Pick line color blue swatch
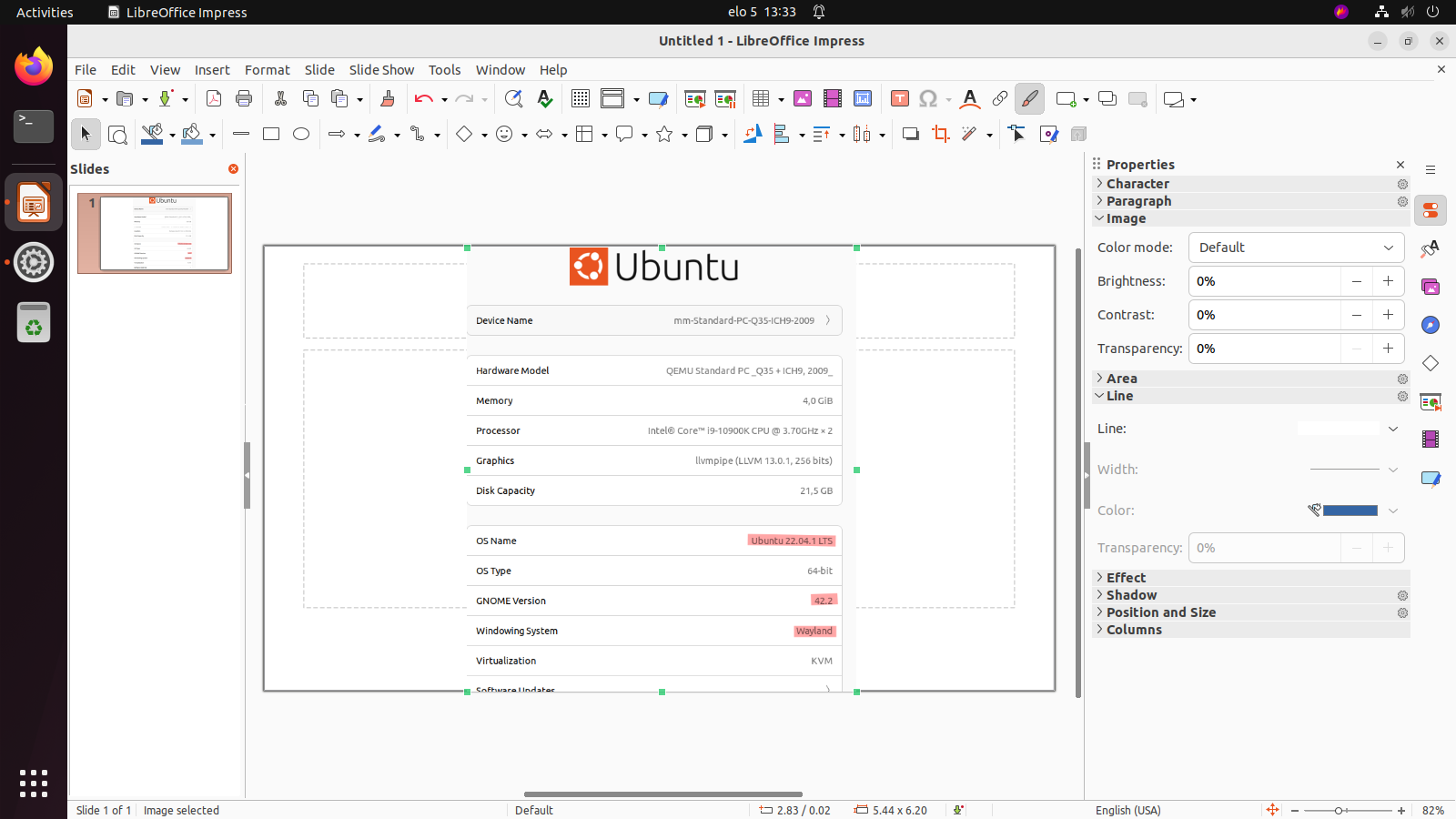 [x=1350, y=511]
